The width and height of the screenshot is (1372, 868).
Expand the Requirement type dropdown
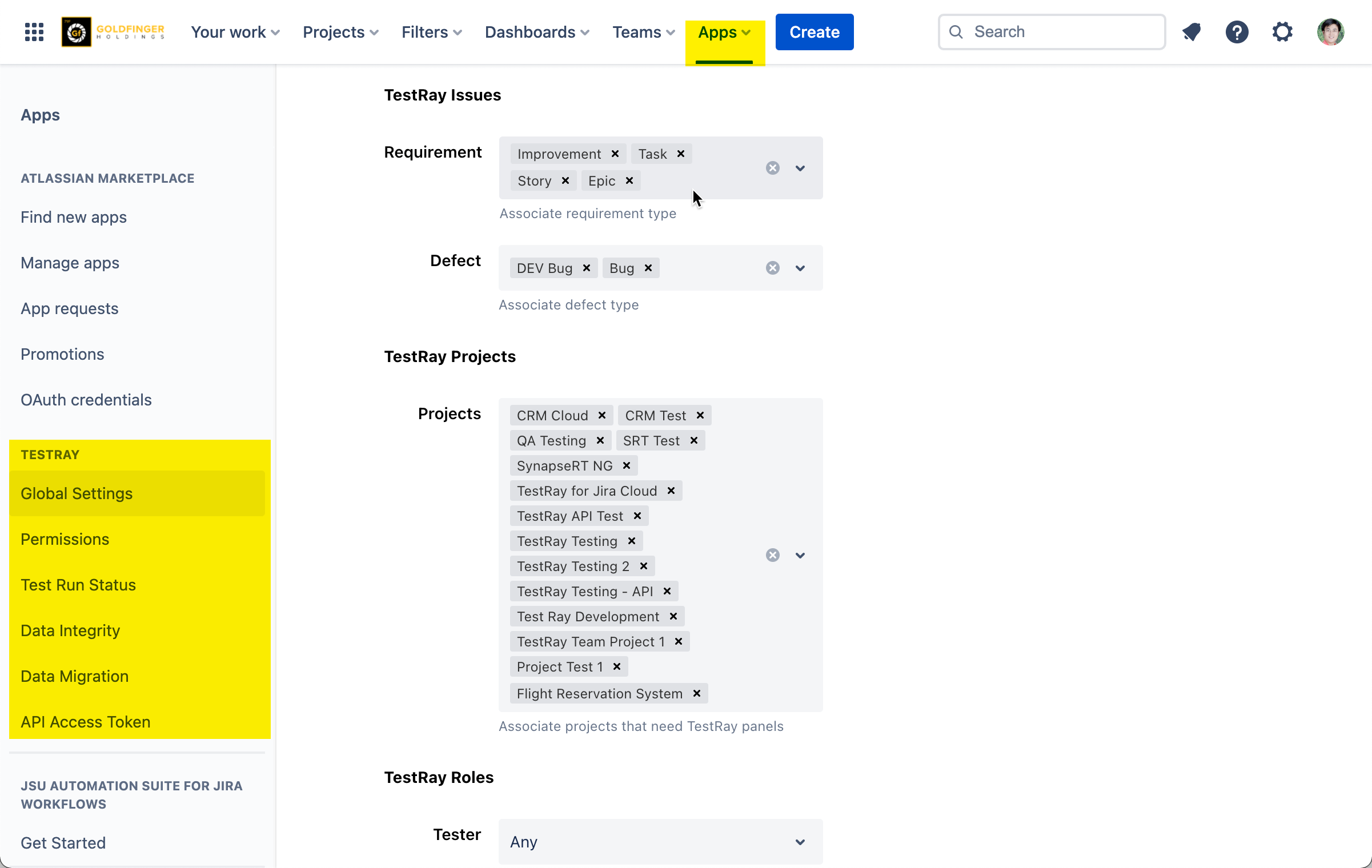800,168
